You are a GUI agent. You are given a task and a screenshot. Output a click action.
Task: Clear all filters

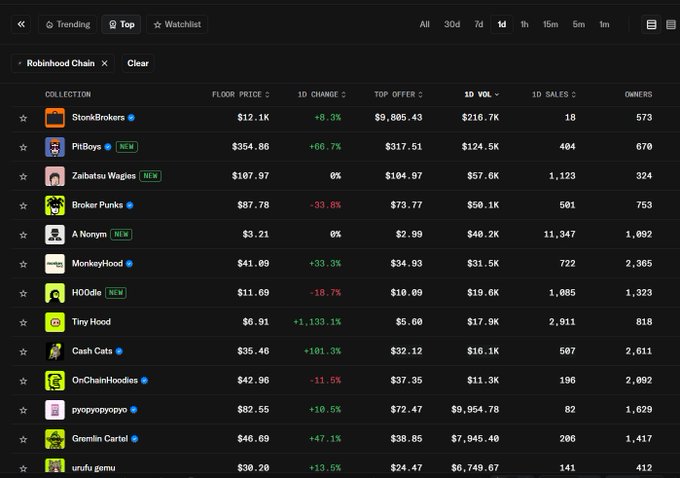click(x=138, y=63)
